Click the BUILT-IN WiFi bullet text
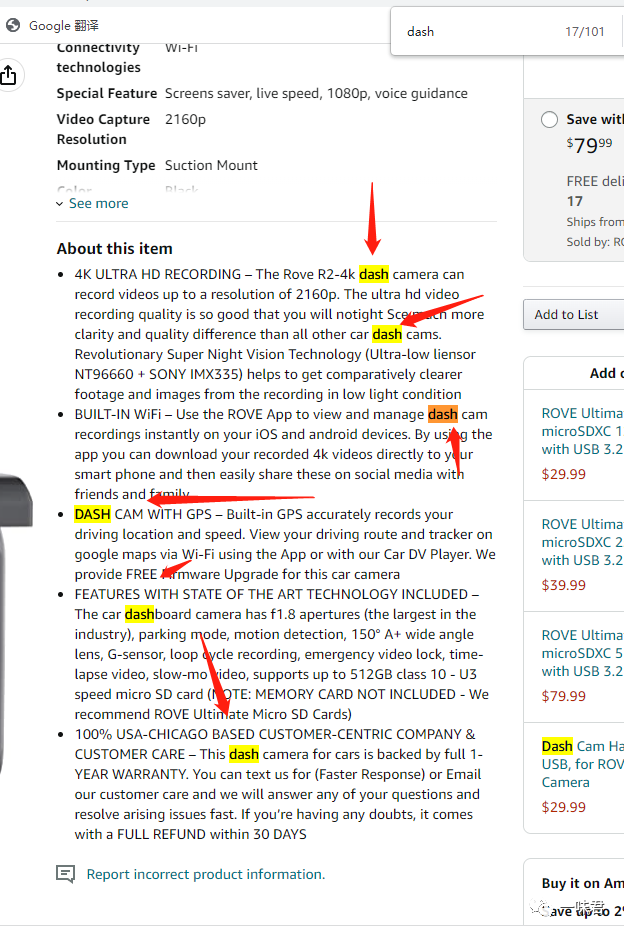Viewport: 624px width, 934px height. click(283, 454)
